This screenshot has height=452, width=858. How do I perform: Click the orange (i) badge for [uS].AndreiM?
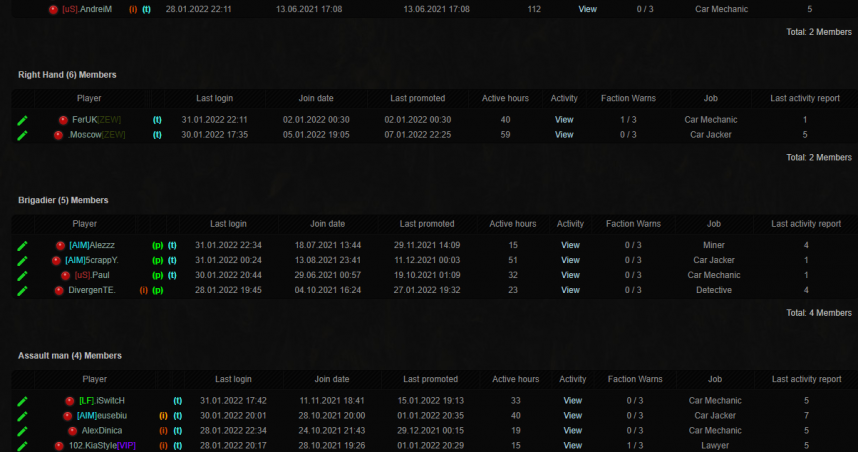133,9
